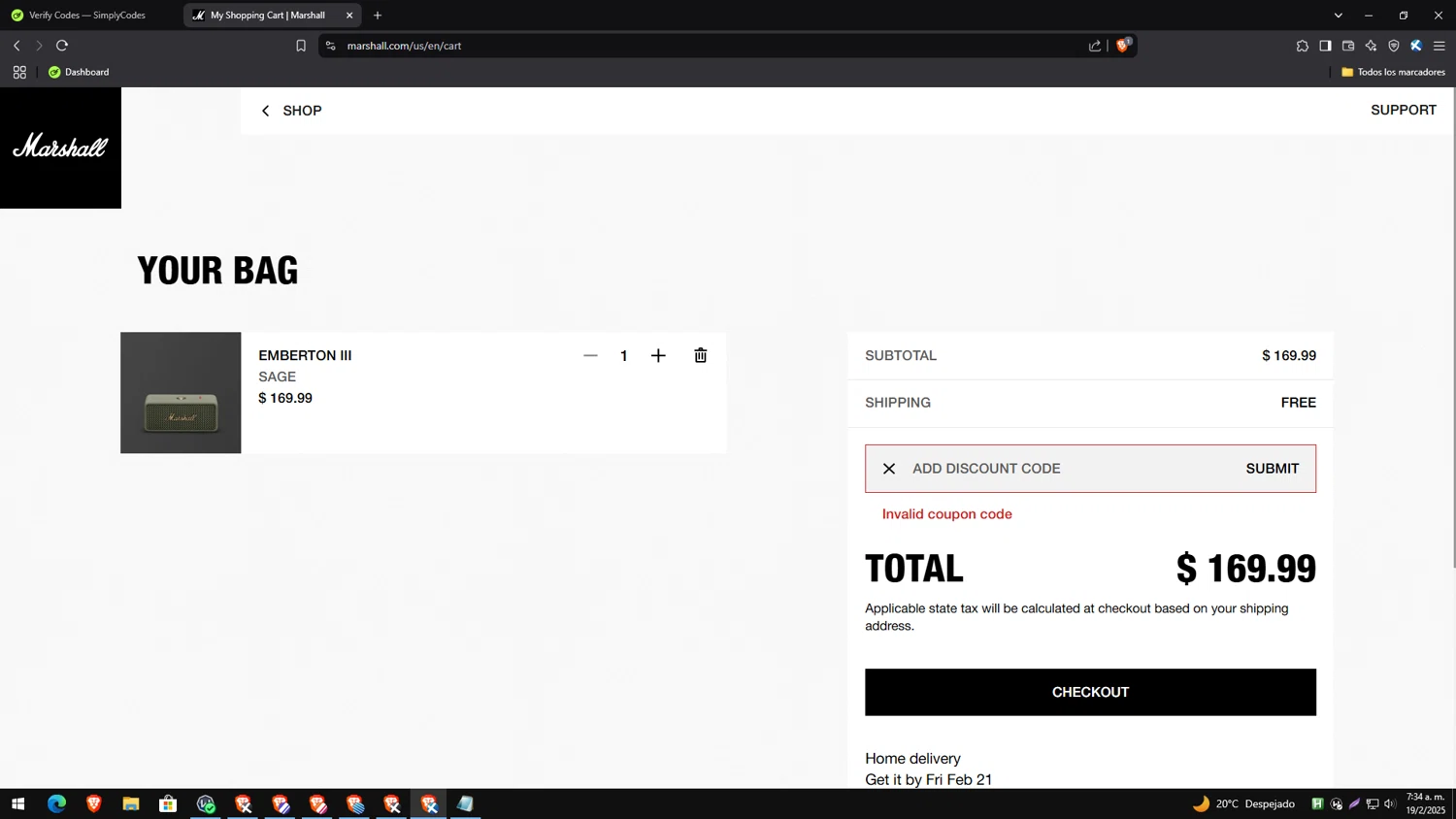Open the browser profile avatar
Viewport: 1456px width, 819px height.
1416,46
